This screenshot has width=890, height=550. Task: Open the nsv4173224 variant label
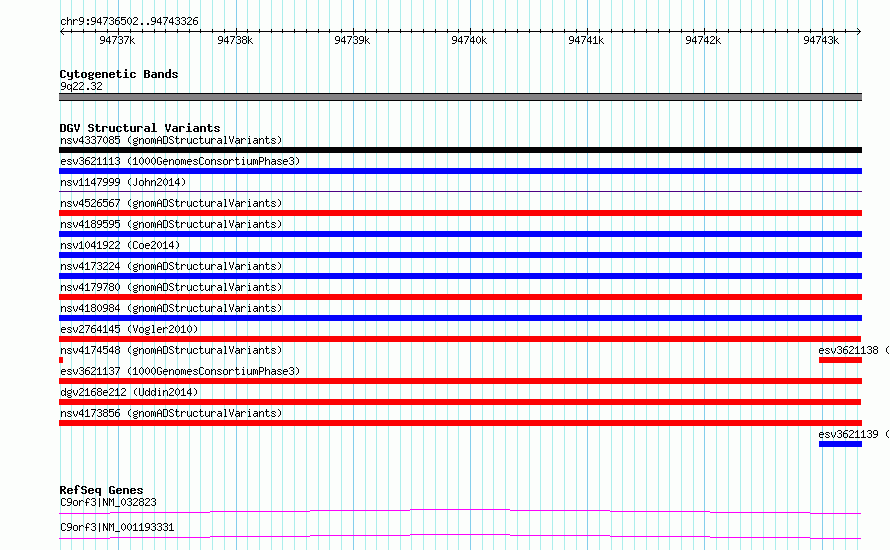coord(171,266)
